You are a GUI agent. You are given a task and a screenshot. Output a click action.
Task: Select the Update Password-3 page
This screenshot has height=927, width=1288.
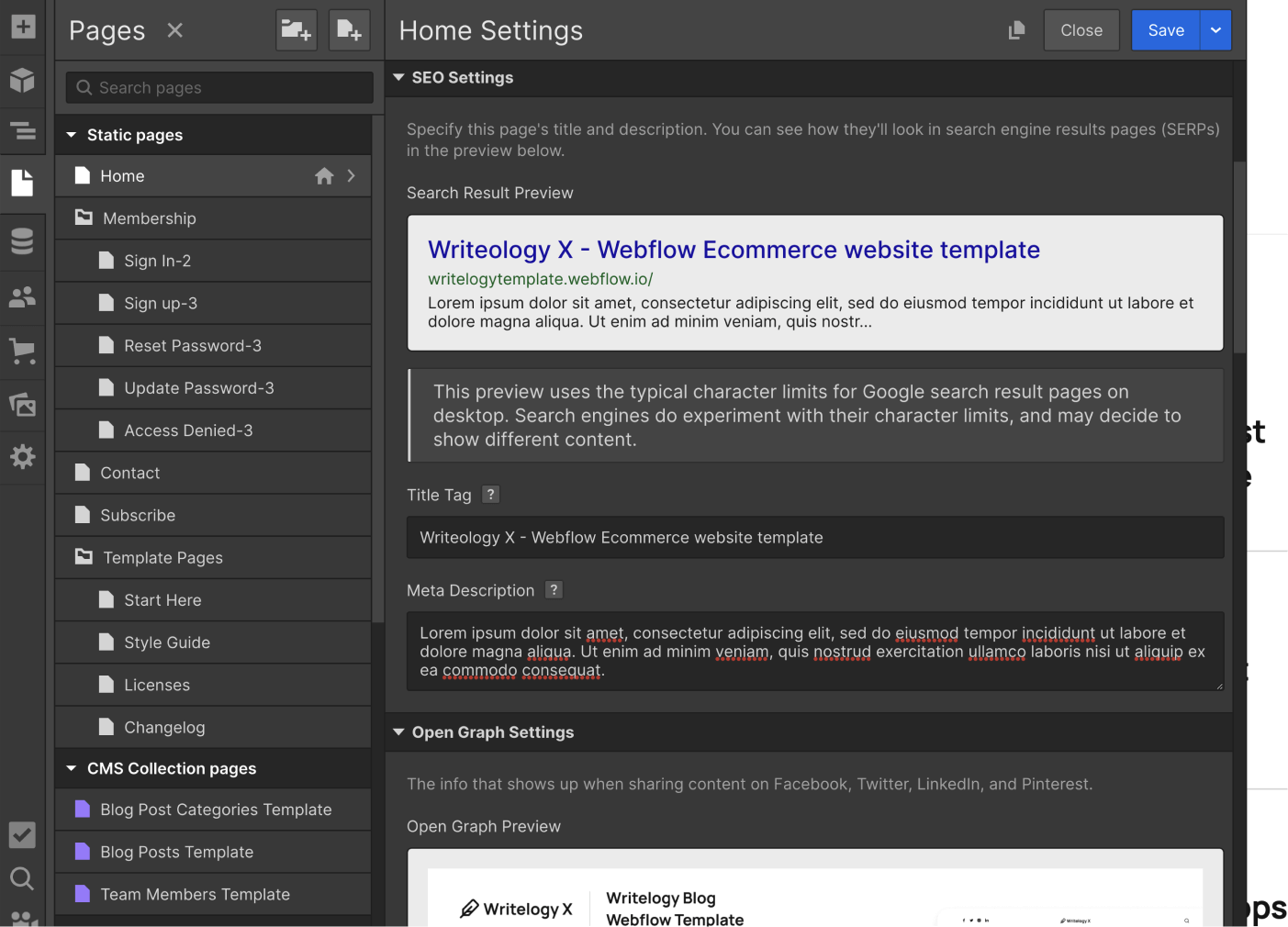coord(213,387)
